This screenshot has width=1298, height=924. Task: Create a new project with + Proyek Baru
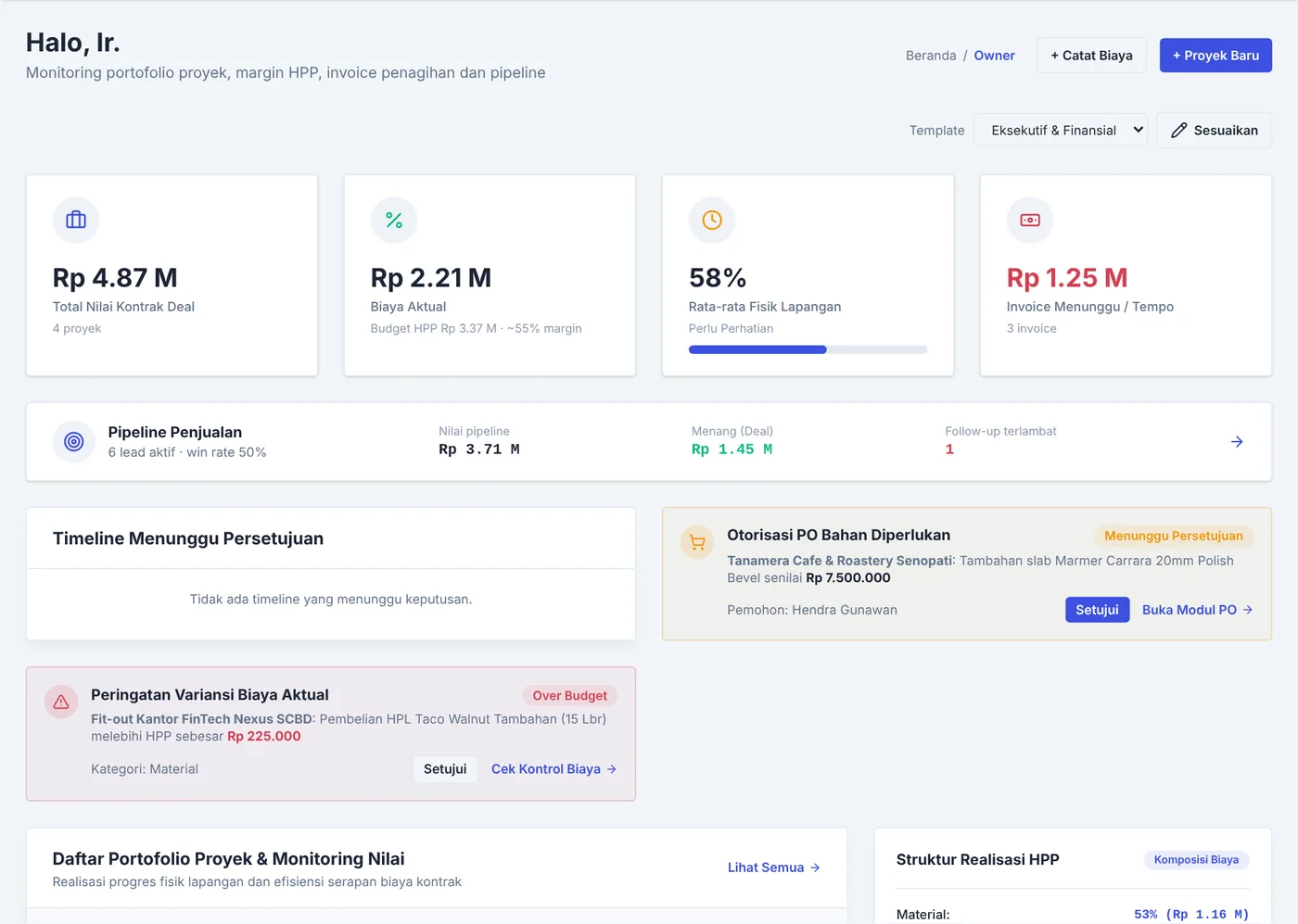coord(1215,56)
